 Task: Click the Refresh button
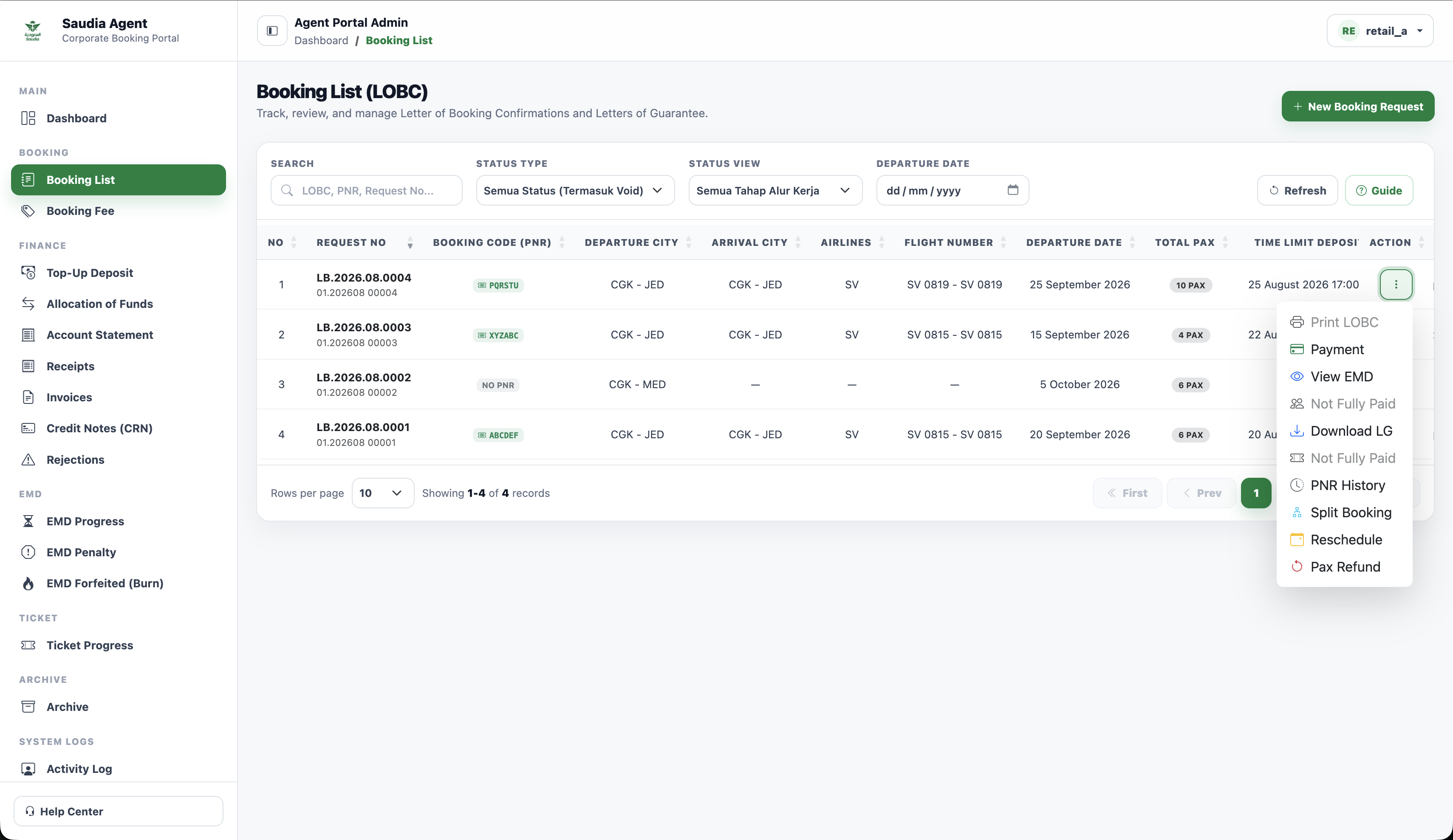click(1298, 190)
